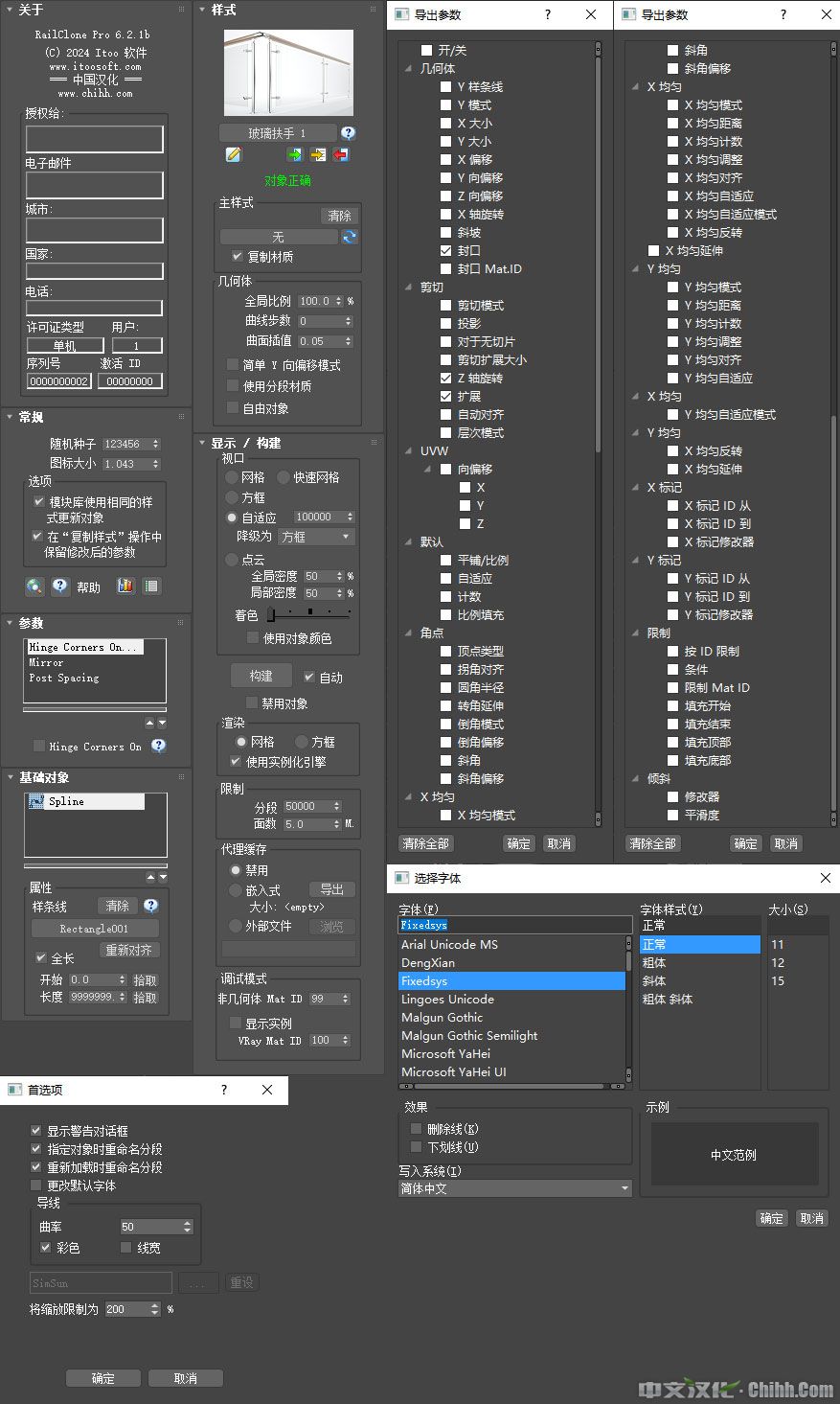
Task: Click the green import style arrow icon
Action: pyautogui.click(x=297, y=153)
